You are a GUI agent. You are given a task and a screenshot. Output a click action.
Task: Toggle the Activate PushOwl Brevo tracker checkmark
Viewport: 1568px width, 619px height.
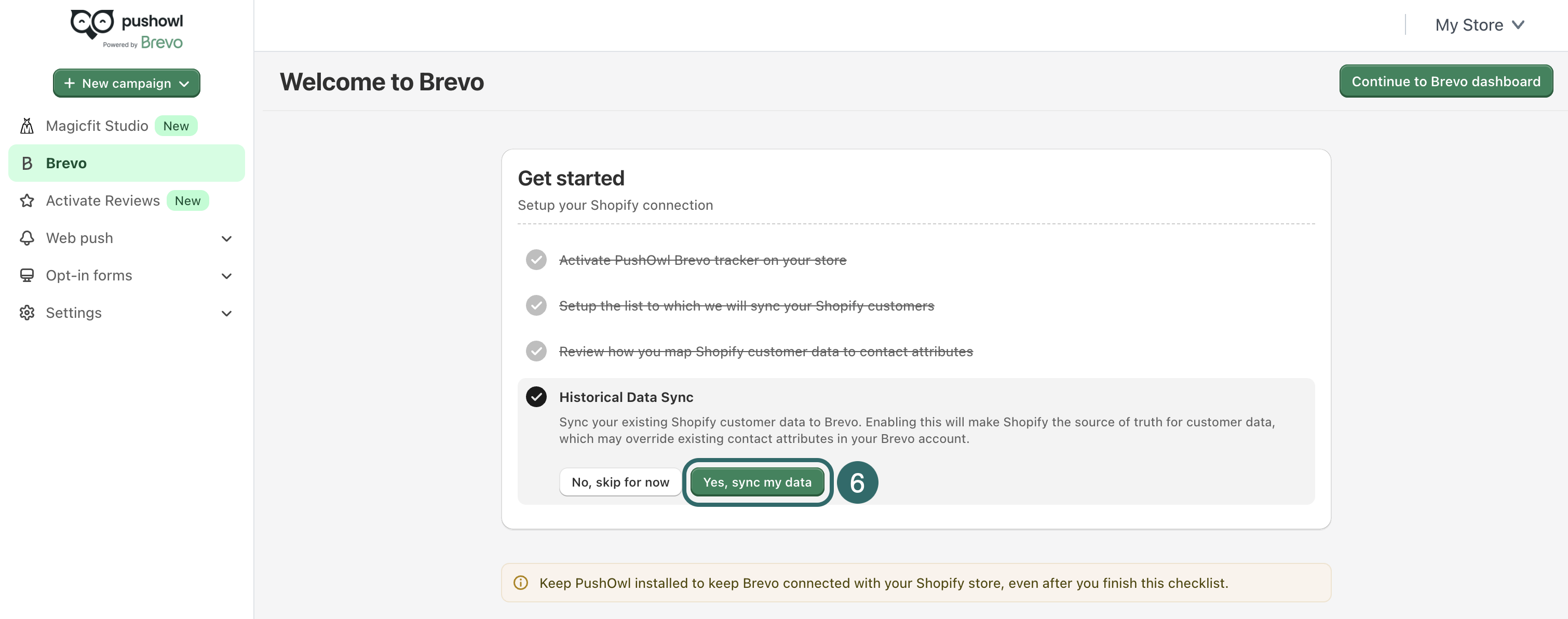point(536,260)
